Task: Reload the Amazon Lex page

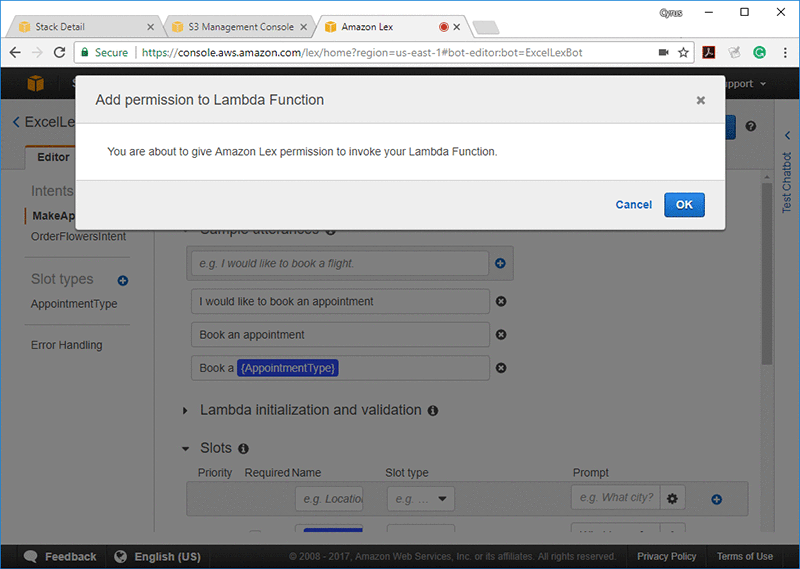Action: (60, 53)
